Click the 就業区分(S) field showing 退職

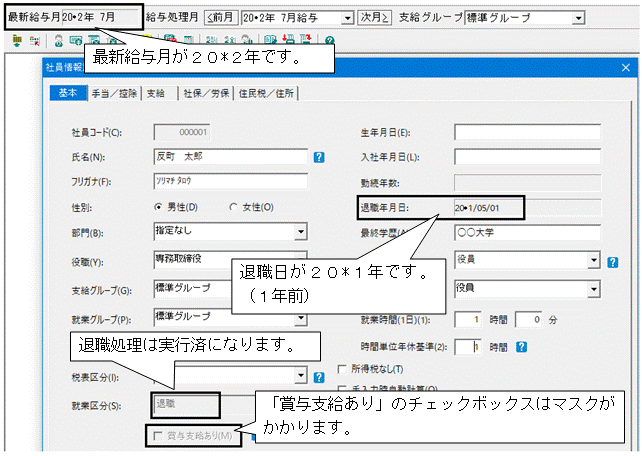(185, 405)
